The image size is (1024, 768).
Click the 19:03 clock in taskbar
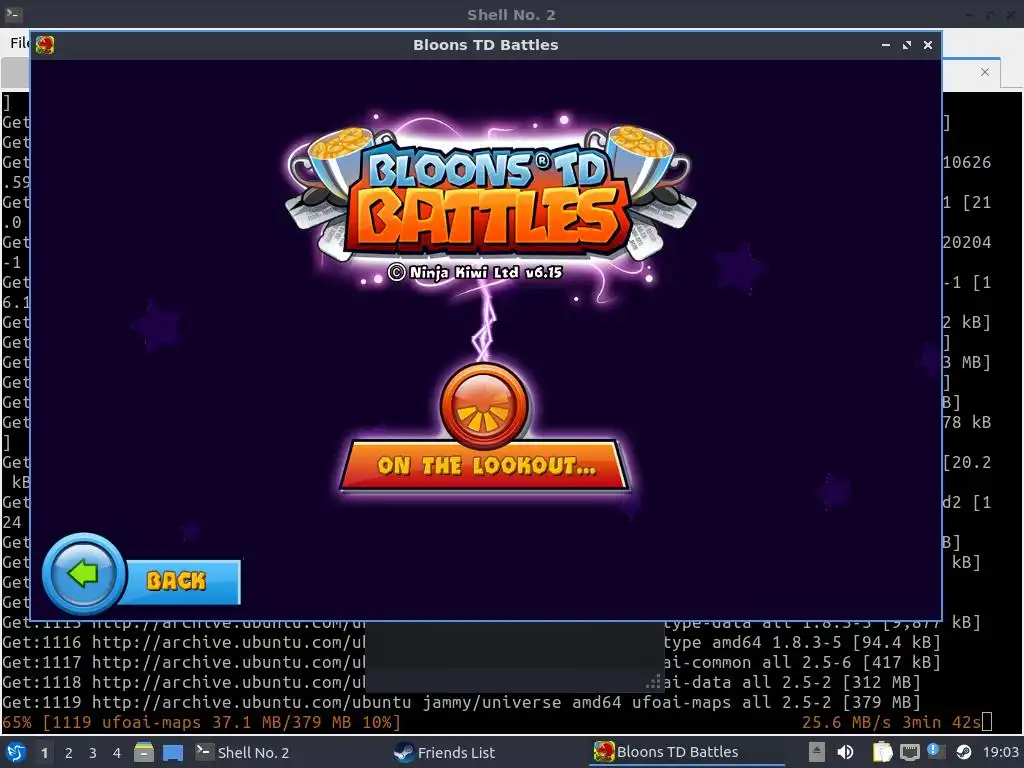point(1000,752)
